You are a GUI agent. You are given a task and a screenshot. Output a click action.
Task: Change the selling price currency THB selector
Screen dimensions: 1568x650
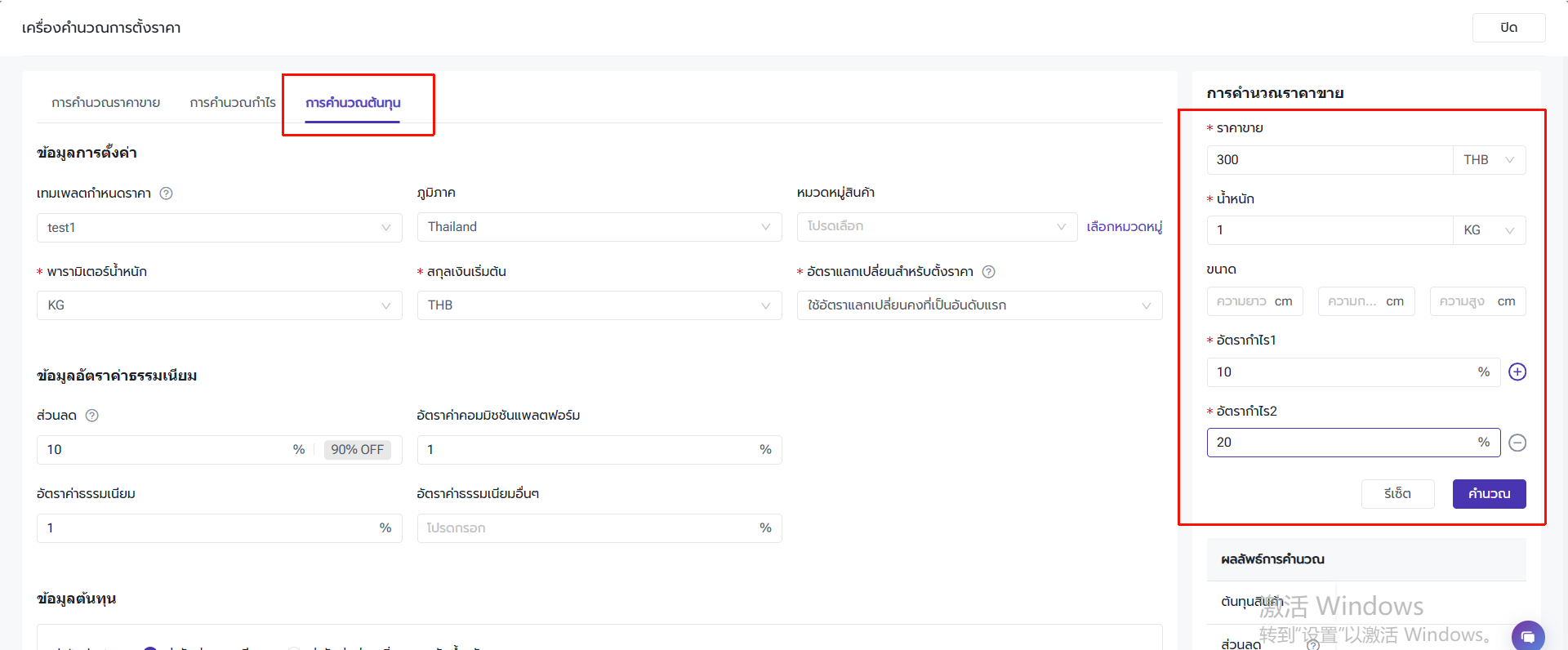tap(1488, 160)
